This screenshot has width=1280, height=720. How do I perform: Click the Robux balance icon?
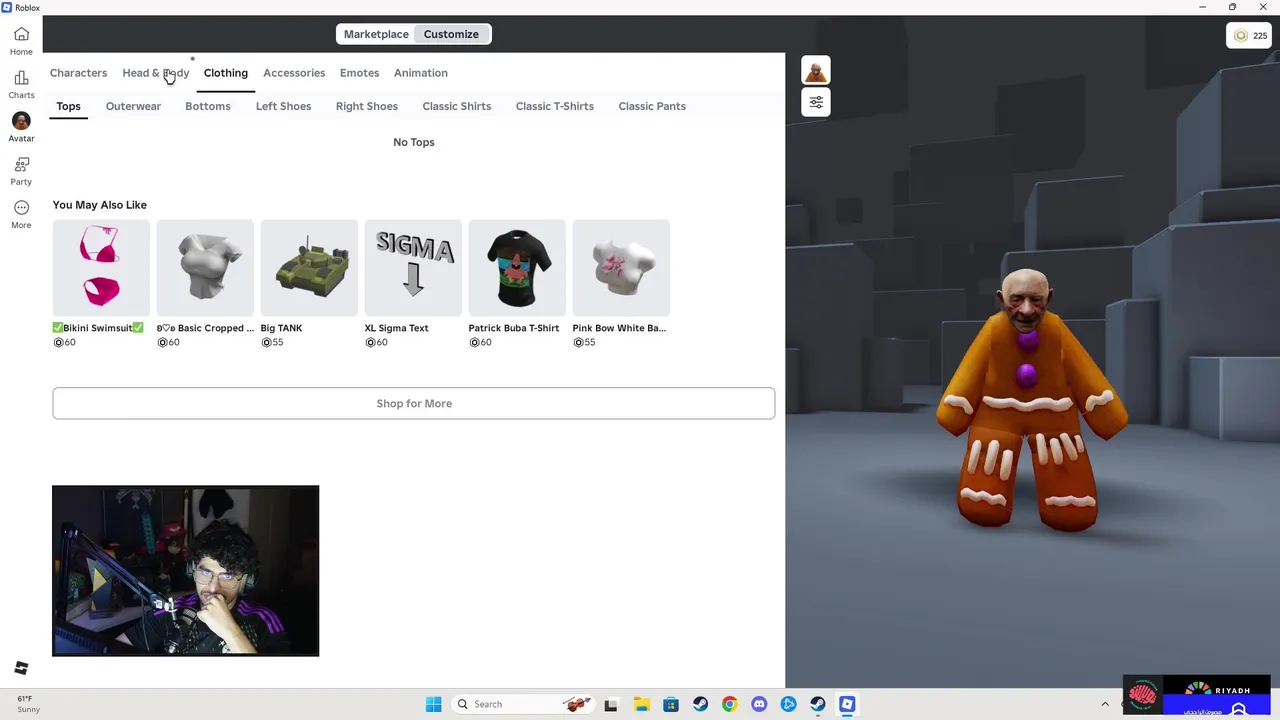point(1241,36)
